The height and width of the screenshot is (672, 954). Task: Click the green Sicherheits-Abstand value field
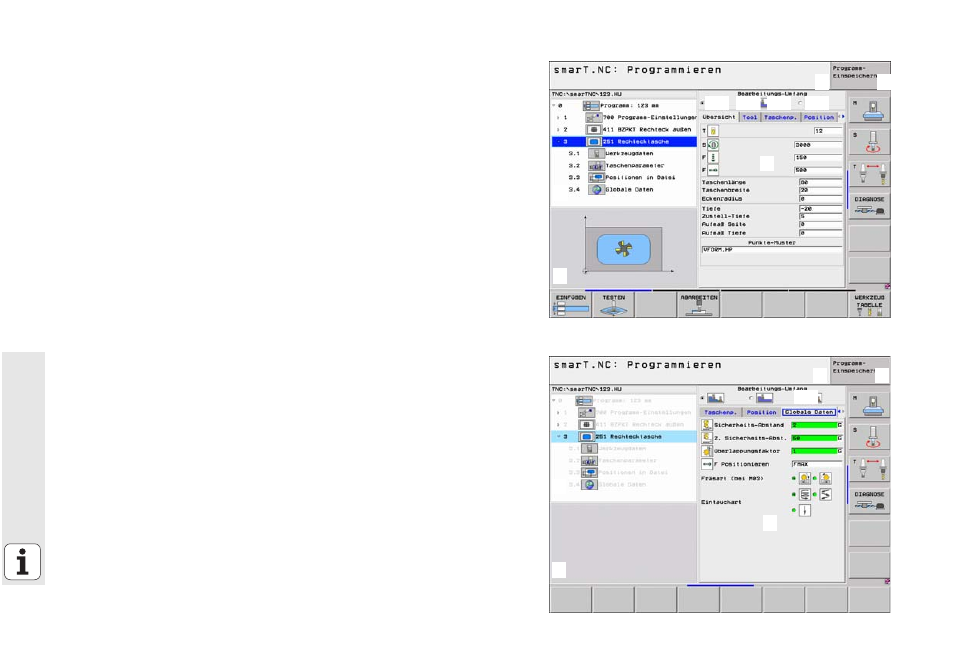coord(814,425)
